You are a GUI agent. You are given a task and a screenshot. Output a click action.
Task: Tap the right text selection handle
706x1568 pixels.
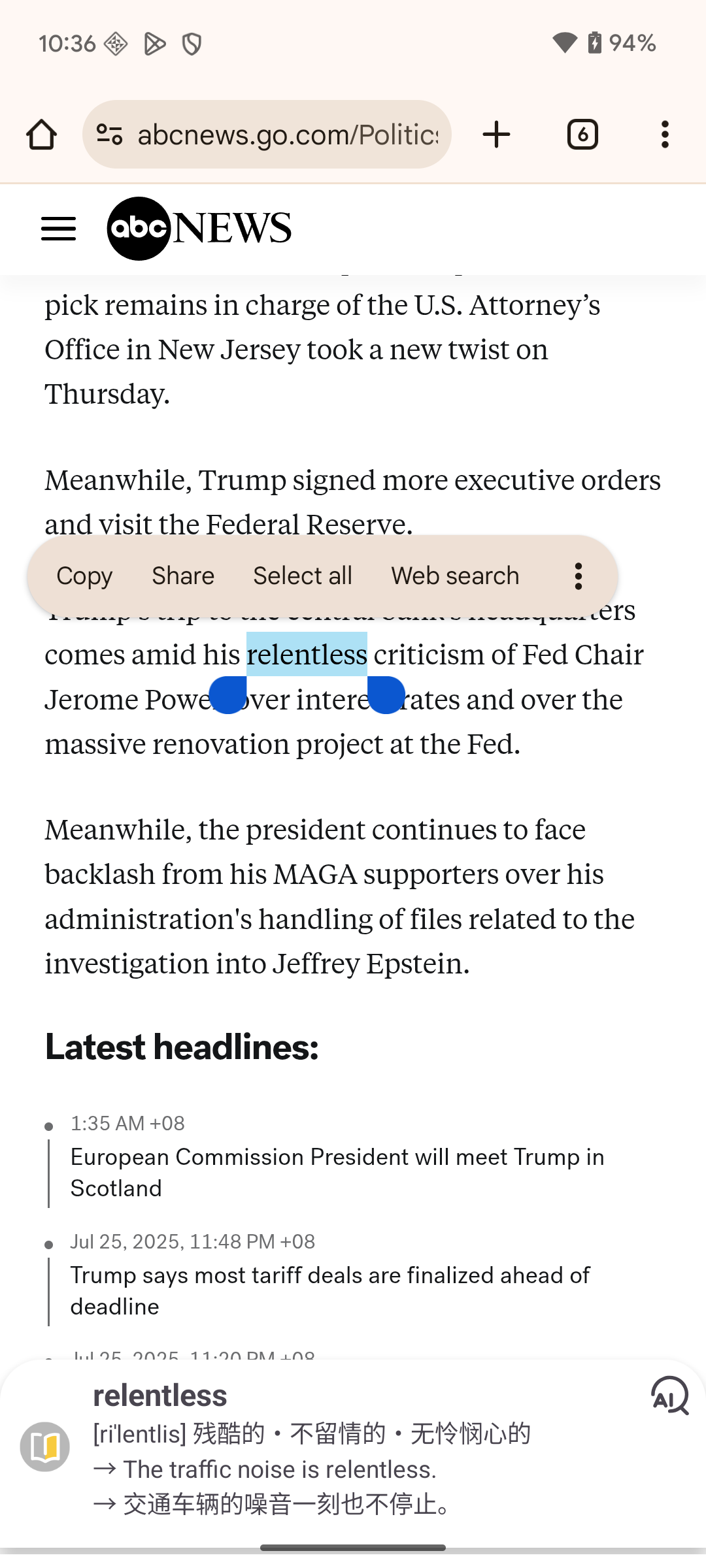pyautogui.click(x=386, y=695)
